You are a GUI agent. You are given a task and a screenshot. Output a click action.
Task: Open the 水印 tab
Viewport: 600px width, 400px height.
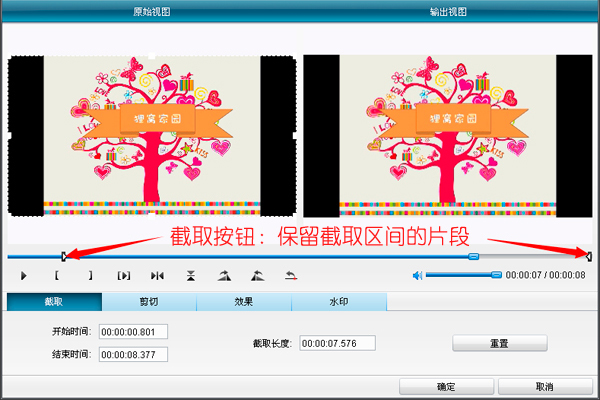coord(339,302)
